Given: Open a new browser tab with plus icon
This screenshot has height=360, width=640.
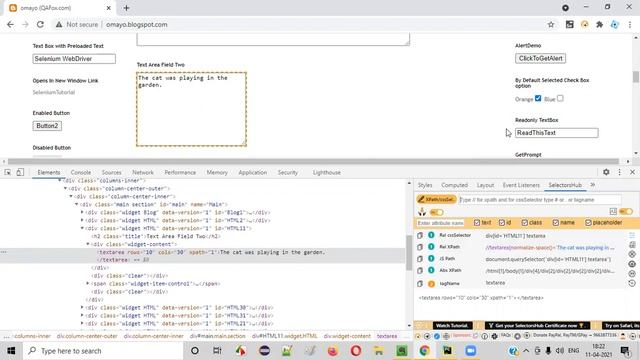Looking at the screenshot, I should pos(126,8).
